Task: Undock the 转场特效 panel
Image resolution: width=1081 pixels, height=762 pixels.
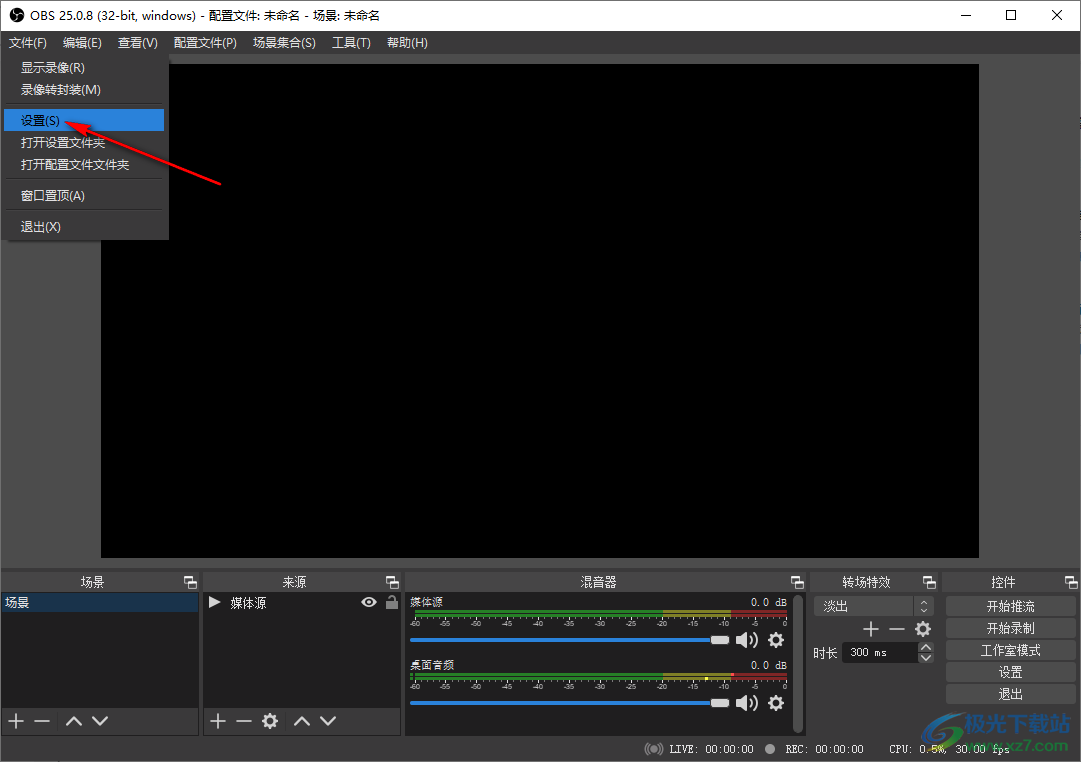Action: 929,582
